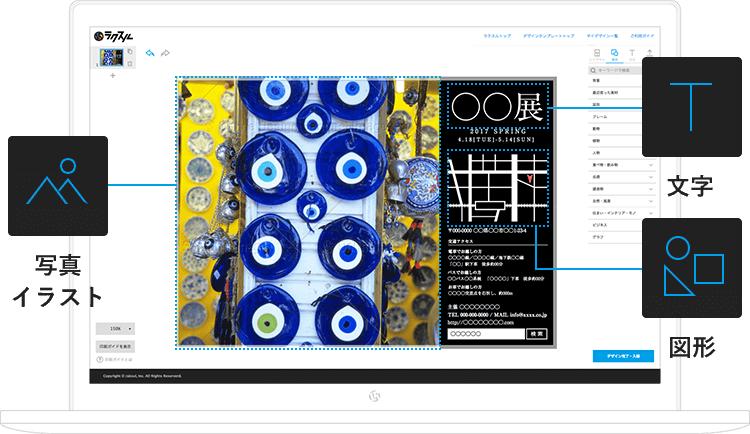Viewport: 750px width, 434px height.
Task: Select the page 1 thumbnail
Action: click(x=109, y=57)
